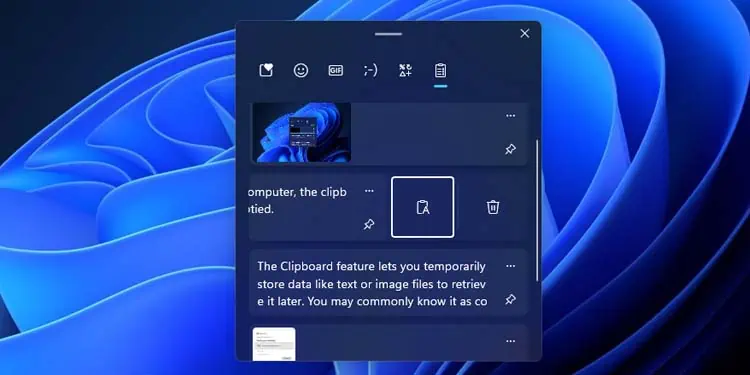
Task: Open the GIF tab
Action: click(336, 70)
